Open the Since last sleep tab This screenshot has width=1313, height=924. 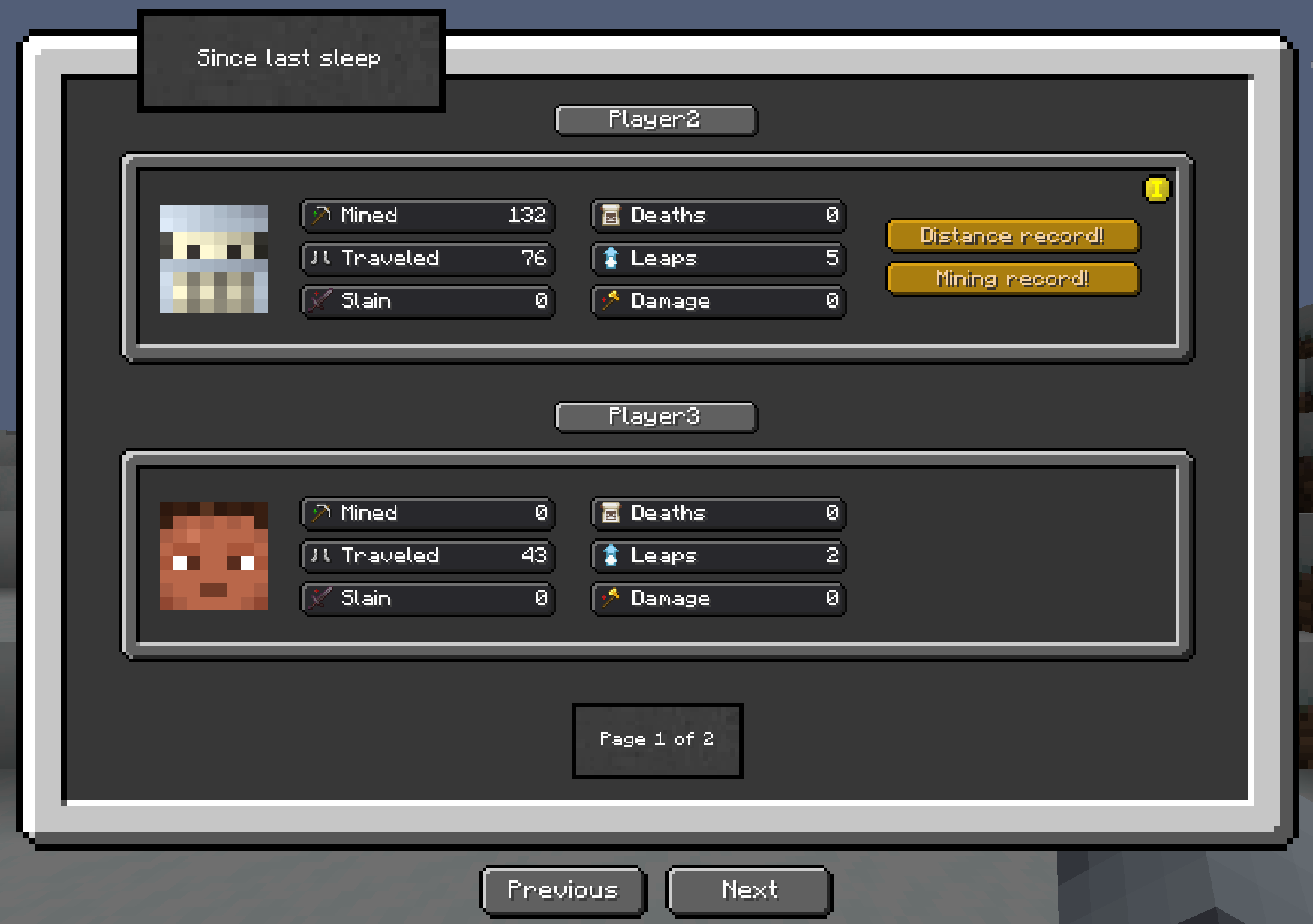[291, 61]
